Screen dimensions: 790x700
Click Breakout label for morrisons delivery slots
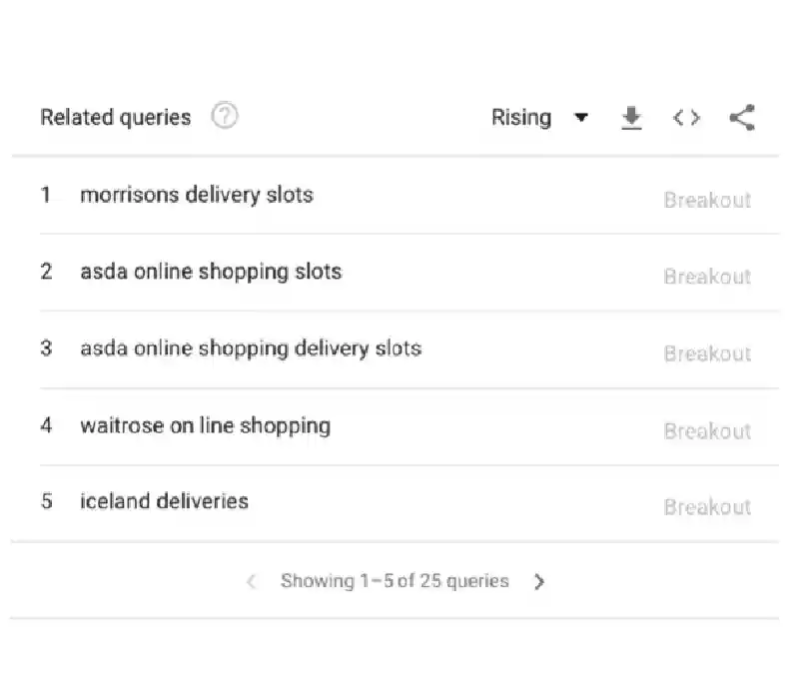click(707, 200)
